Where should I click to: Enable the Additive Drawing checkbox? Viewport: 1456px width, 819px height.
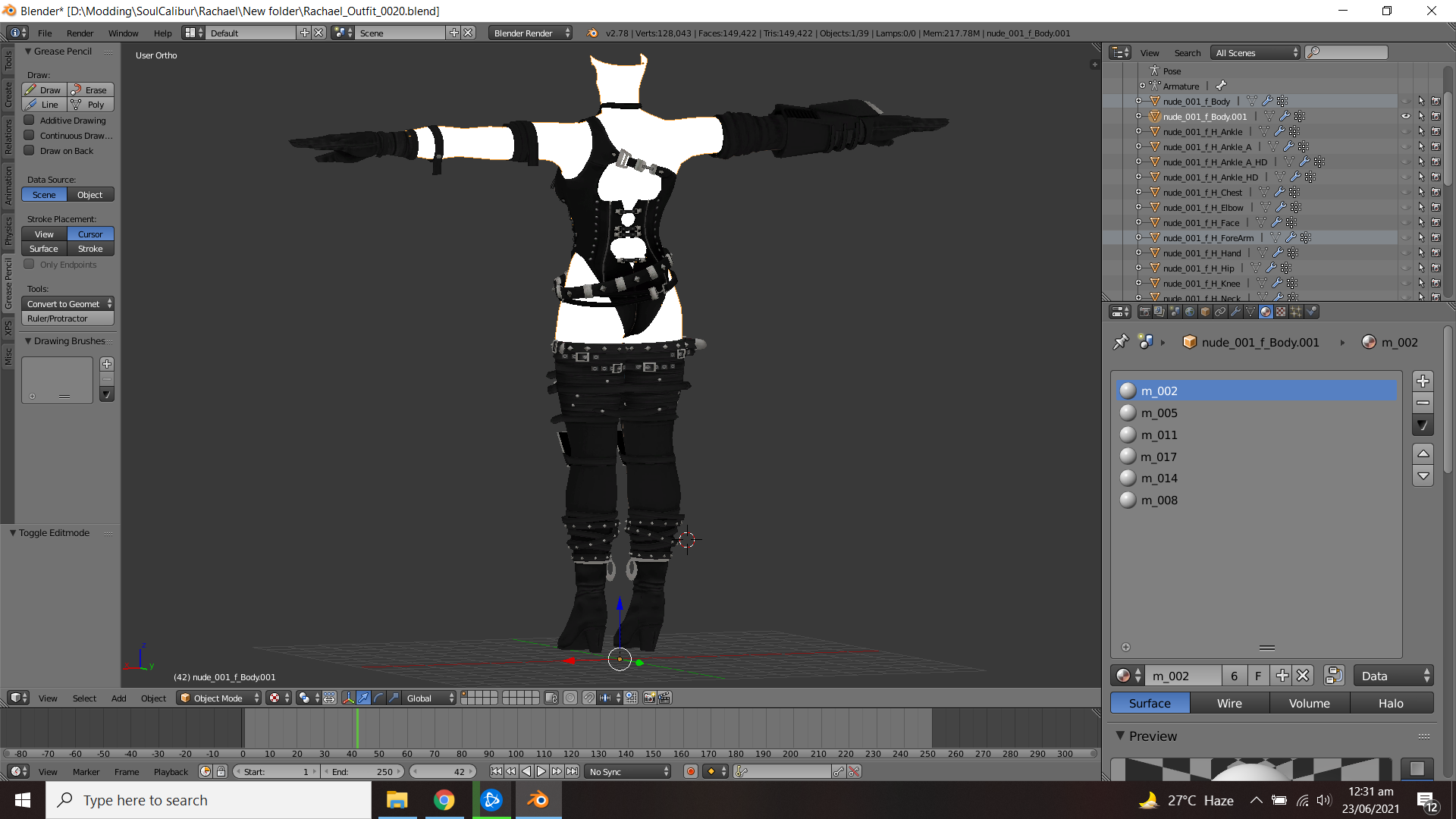(x=29, y=120)
